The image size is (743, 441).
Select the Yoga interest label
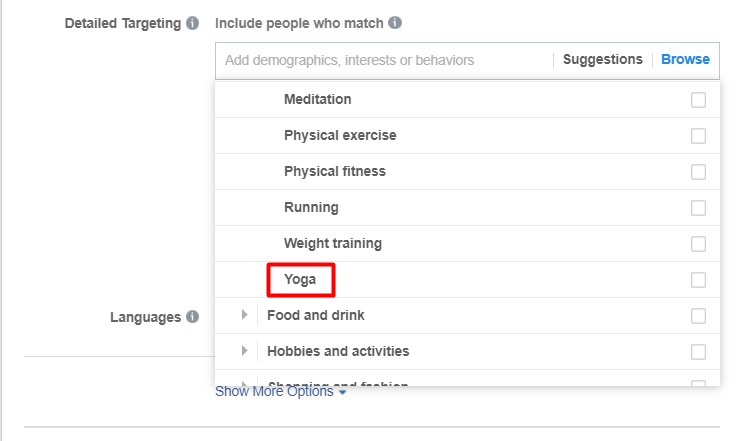point(300,279)
